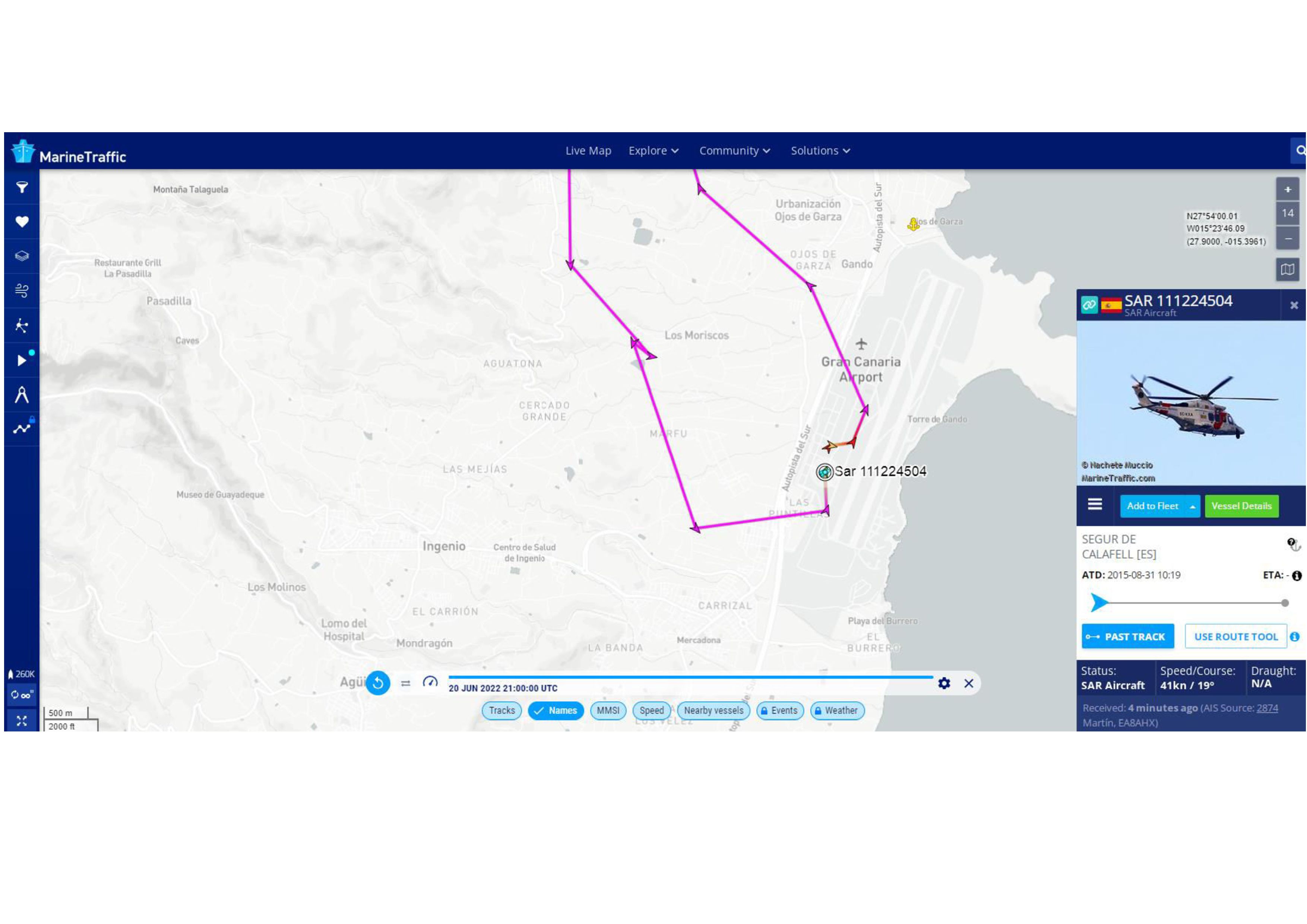The image size is (1307, 924).
Task: Click the Vessel Details button
Action: tap(1241, 507)
